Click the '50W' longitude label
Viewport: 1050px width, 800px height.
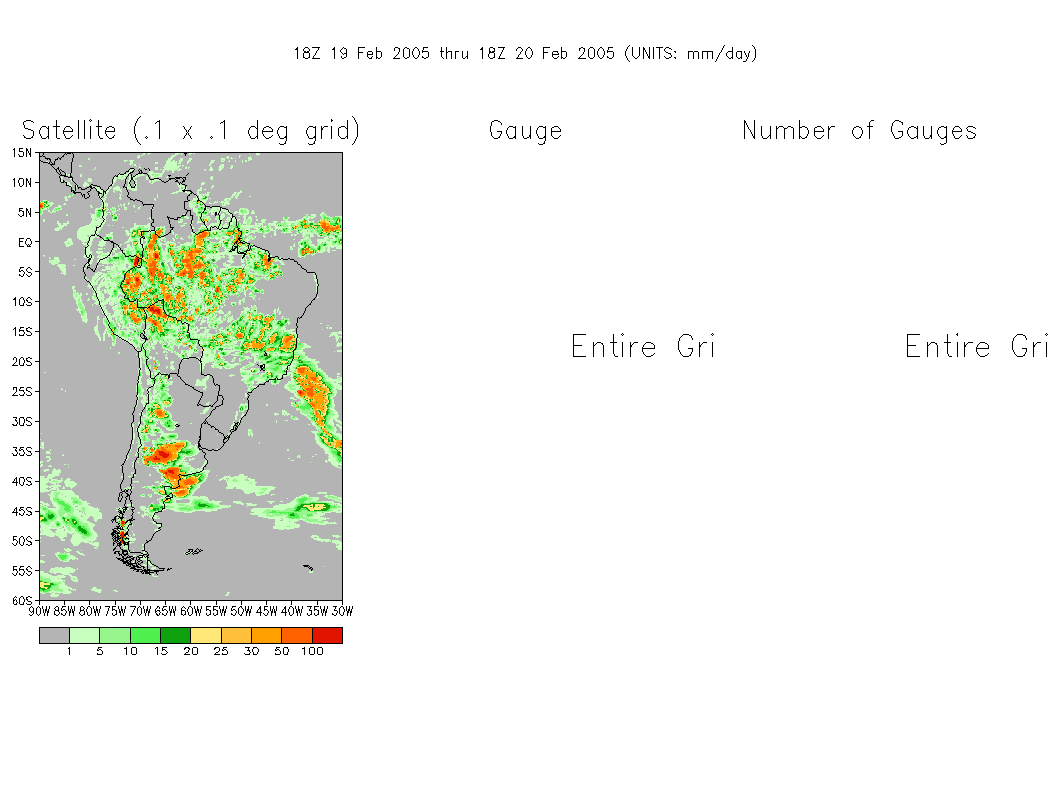[241, 611]
